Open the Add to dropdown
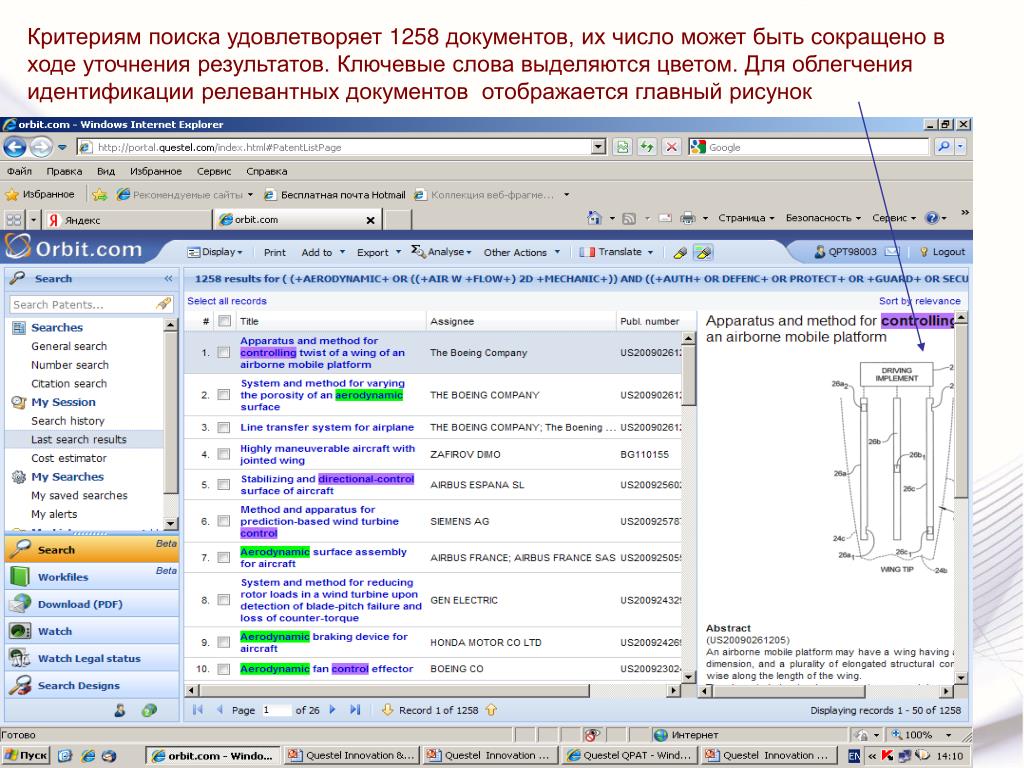1024x768 pixels. coord(322,252)
